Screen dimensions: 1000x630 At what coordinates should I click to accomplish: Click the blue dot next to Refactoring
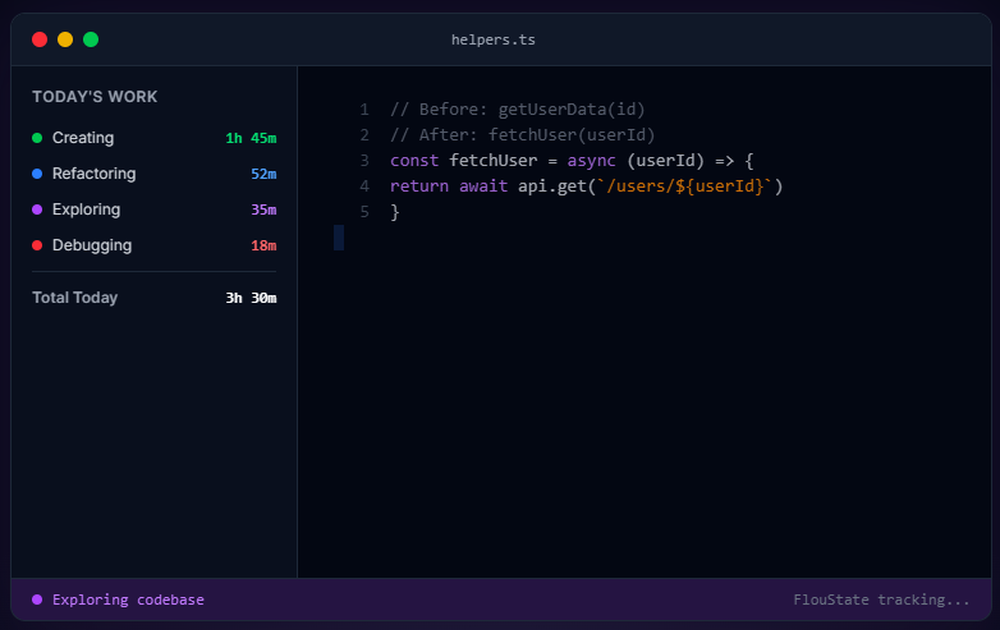[39, 174]
